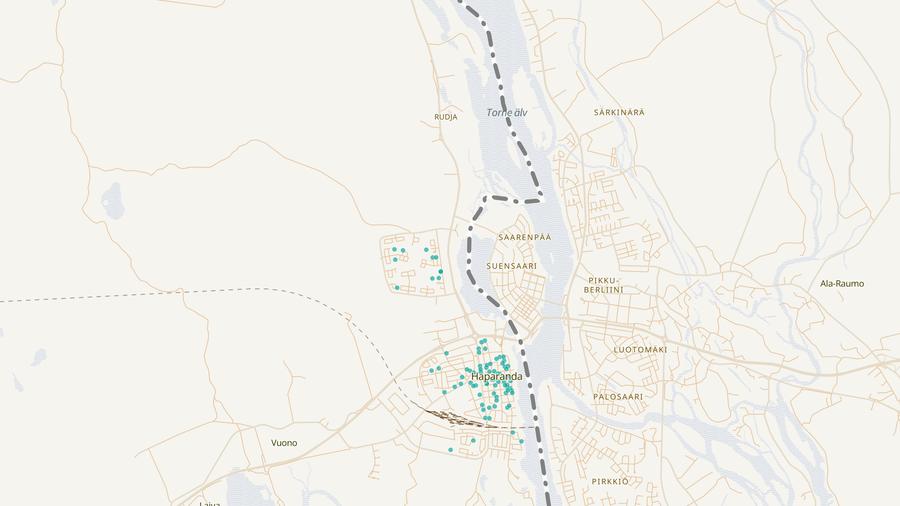The image size is (900, 506).
Task: Select the Torne älv river label
Action: (506, 113)
